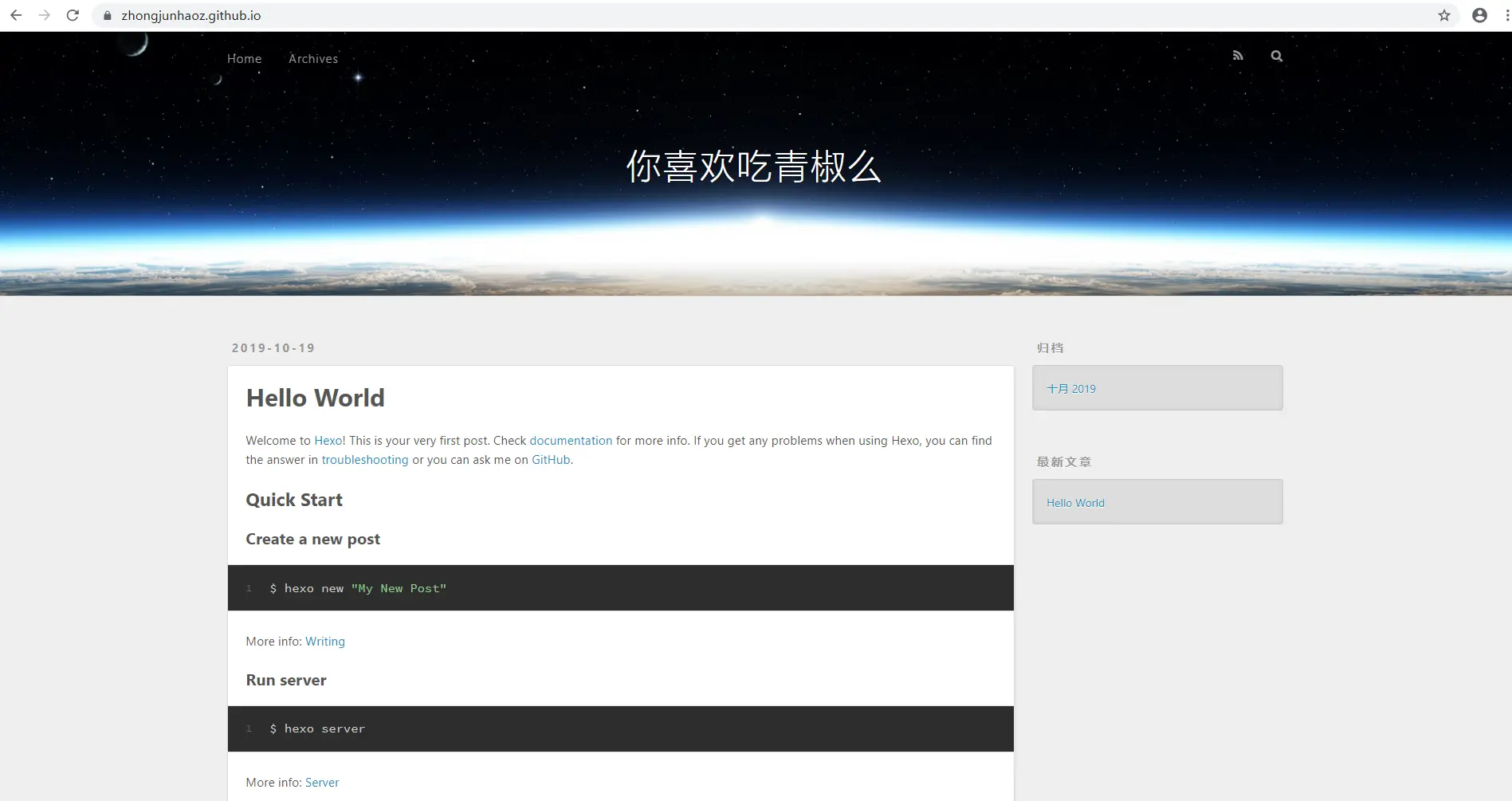Screen dimensions: 1512x801
Task: Click the browser back arrow
Action: tap(16, 15)
